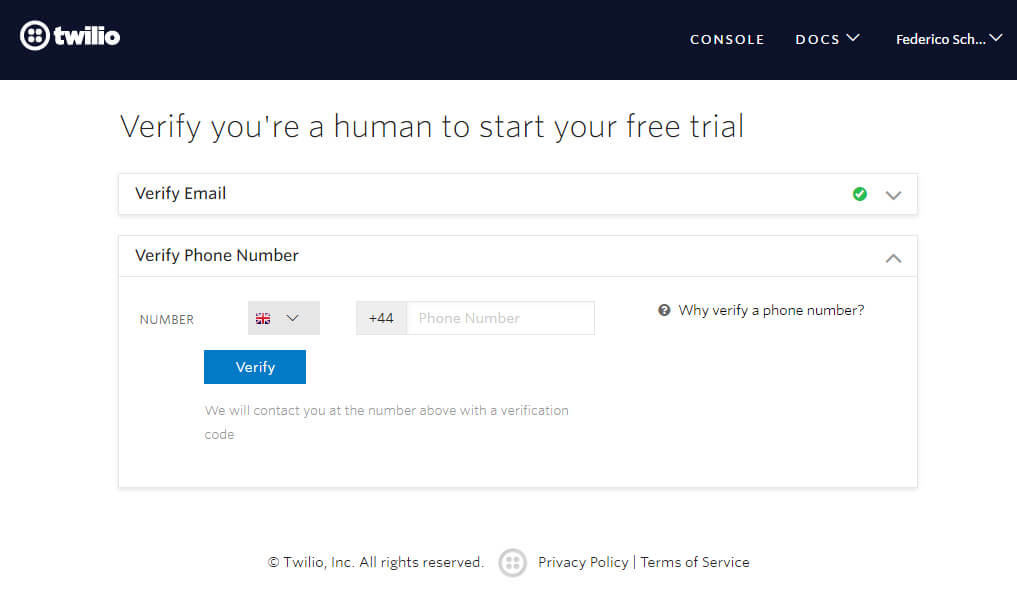Expand the Verify Email section chevron
The height and width of the screenshot is (593, 1017).
[893, 195]
